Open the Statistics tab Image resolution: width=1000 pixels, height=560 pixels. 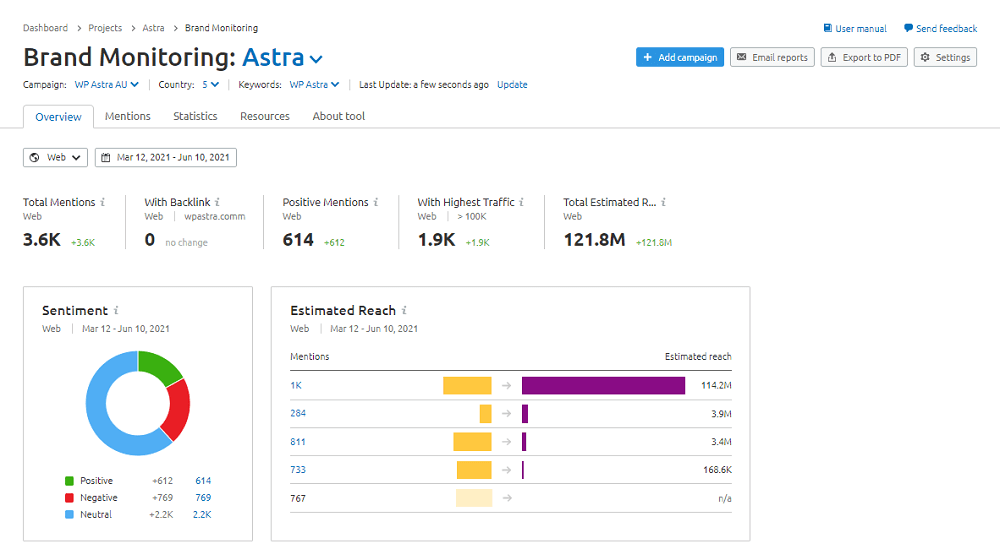195,116
